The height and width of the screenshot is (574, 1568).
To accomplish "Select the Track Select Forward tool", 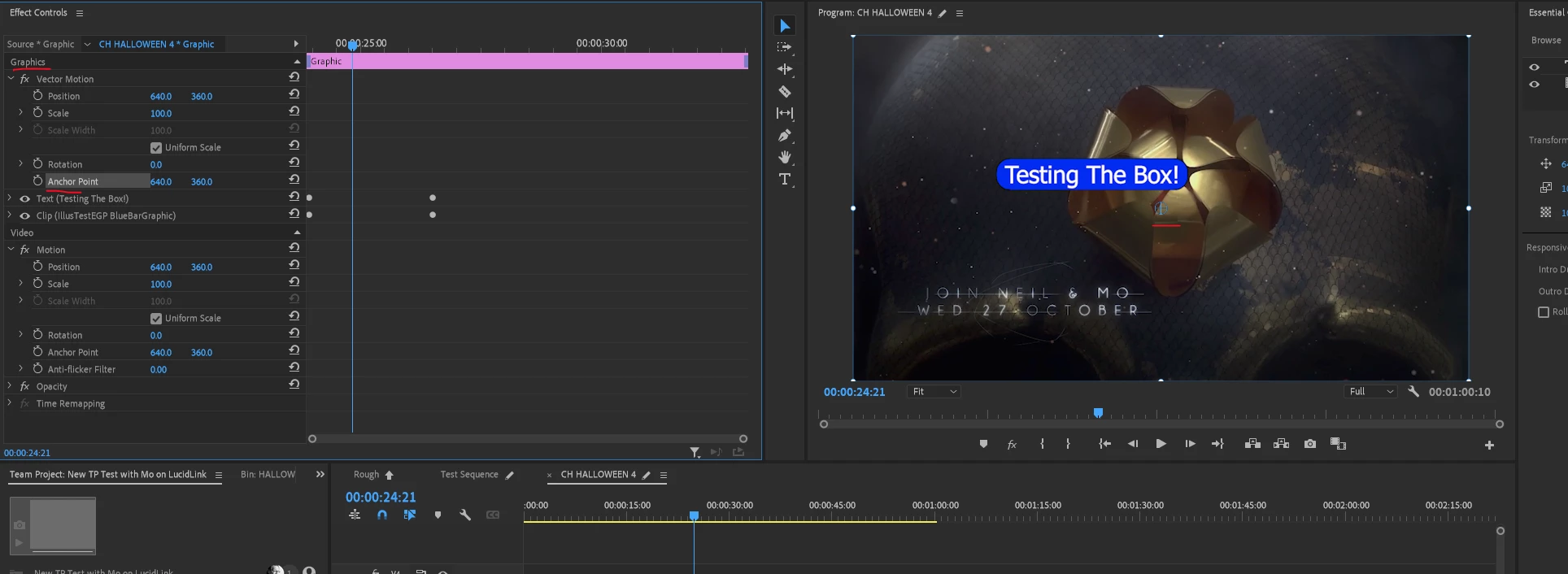I will tap(785, 47).
